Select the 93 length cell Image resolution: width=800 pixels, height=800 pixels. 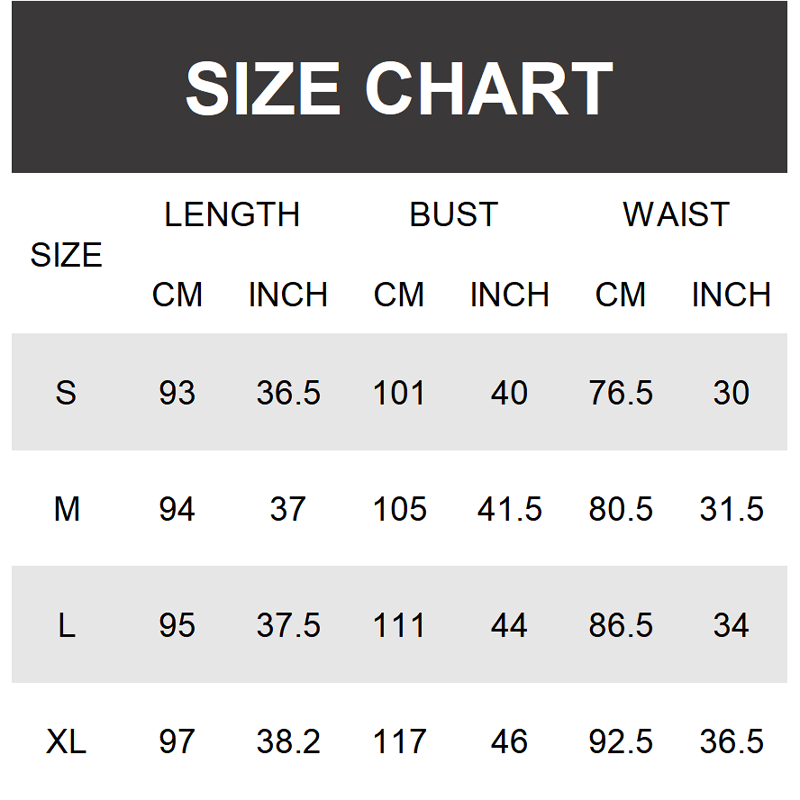[x=177, y=393]
